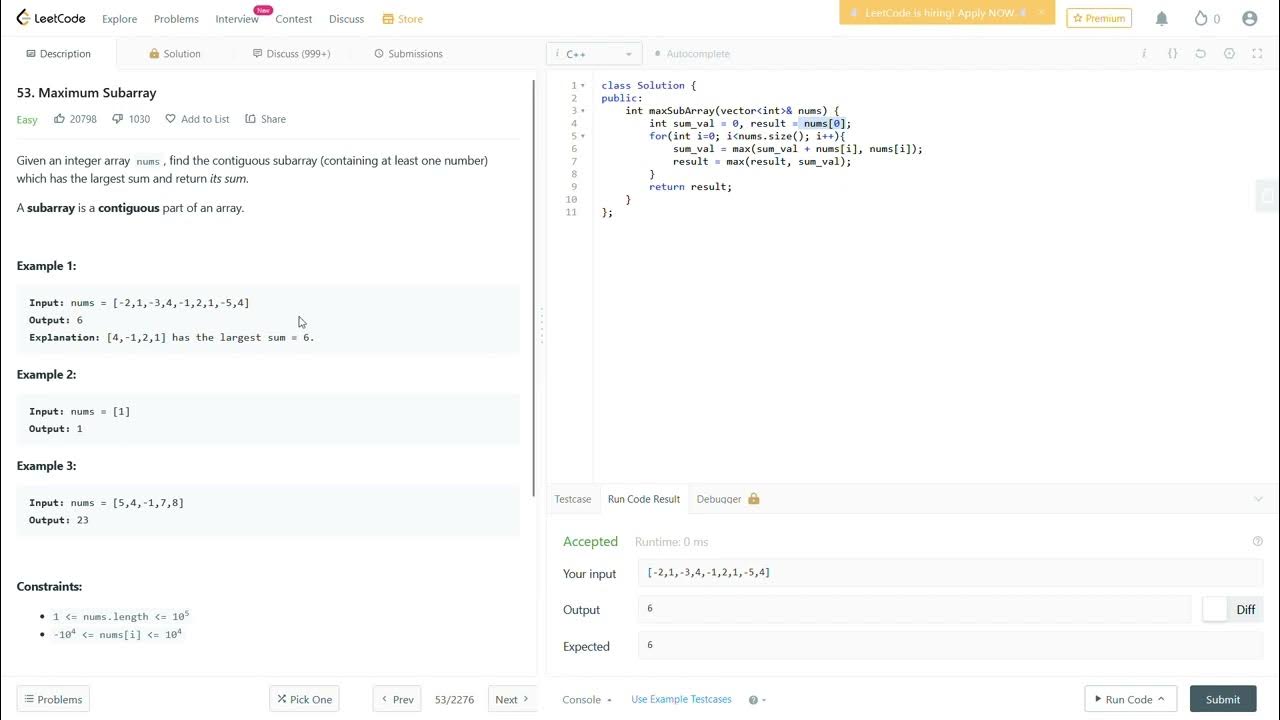The width and height of the screenshot is (1280, 720).
Task: Click the streak flame icon
Action: pos(1201,19)
